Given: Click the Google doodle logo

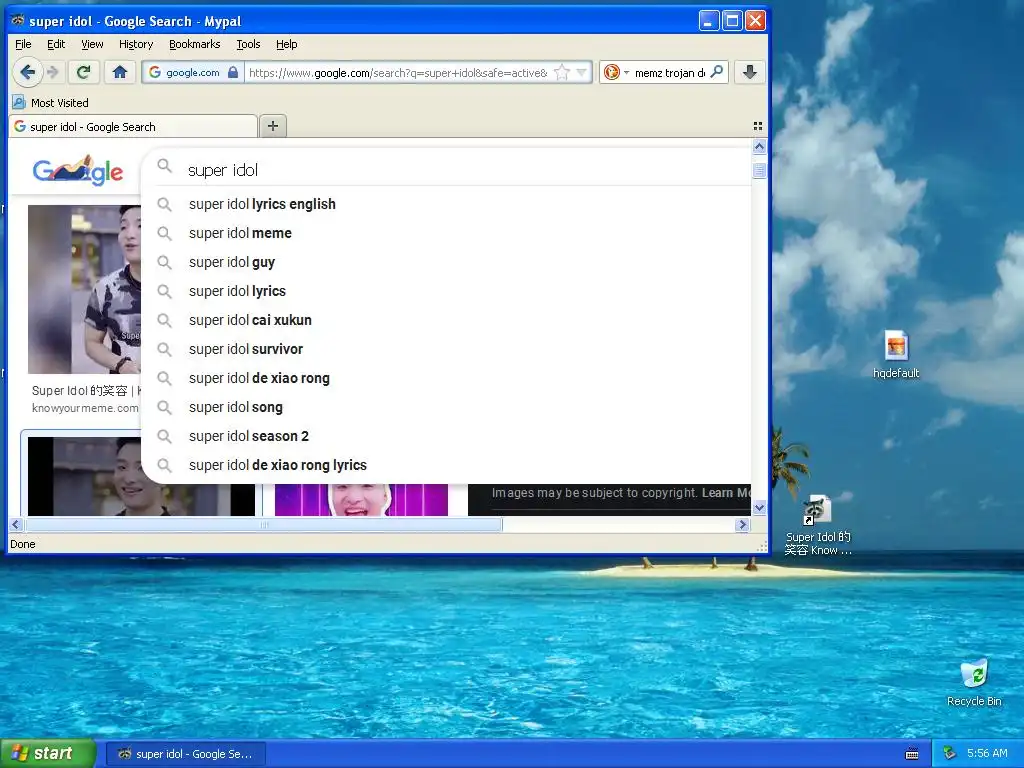Looking at the screenshot, I should pos(78,170).
